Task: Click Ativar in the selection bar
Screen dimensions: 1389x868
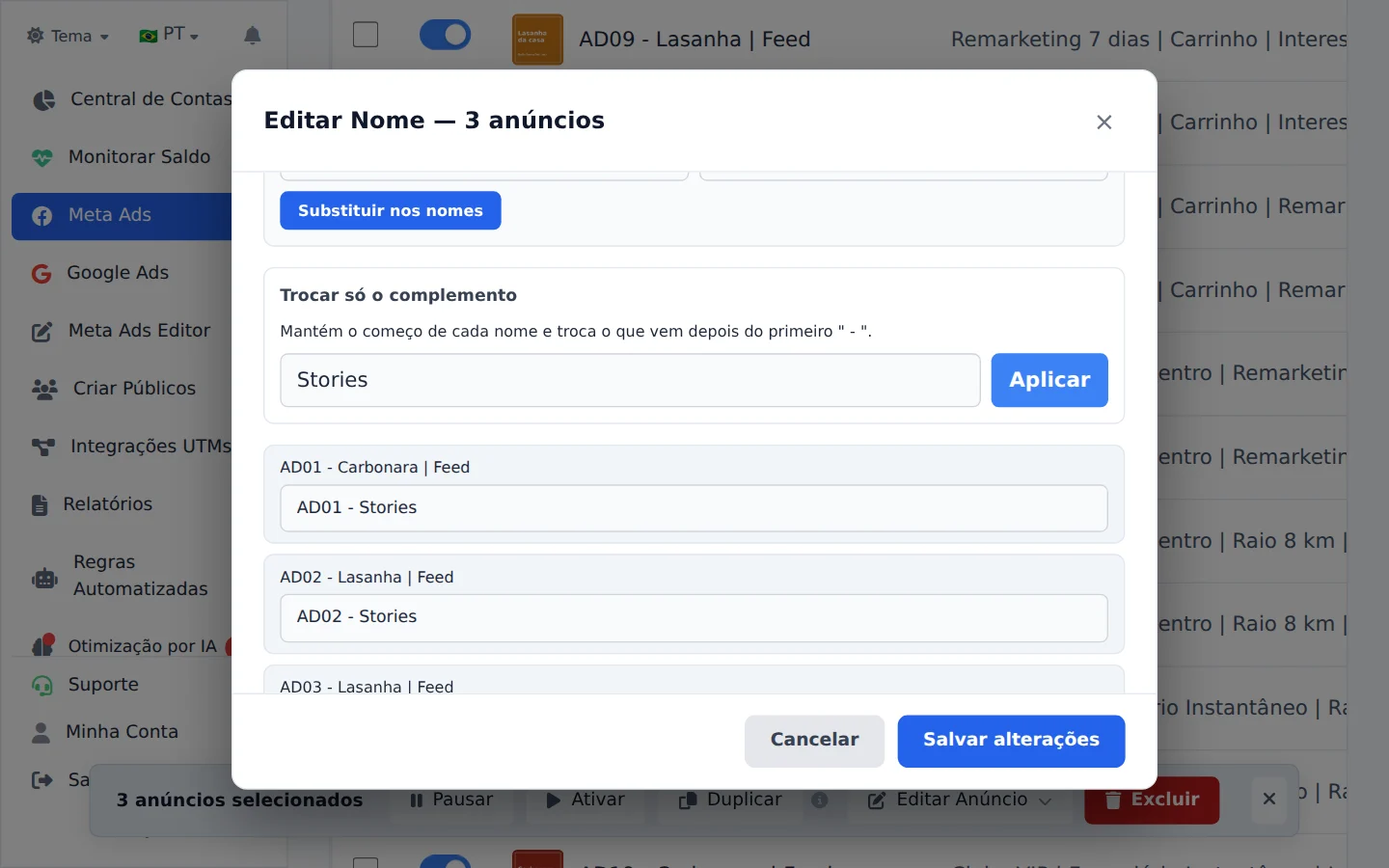Action: tap(586, 800)
